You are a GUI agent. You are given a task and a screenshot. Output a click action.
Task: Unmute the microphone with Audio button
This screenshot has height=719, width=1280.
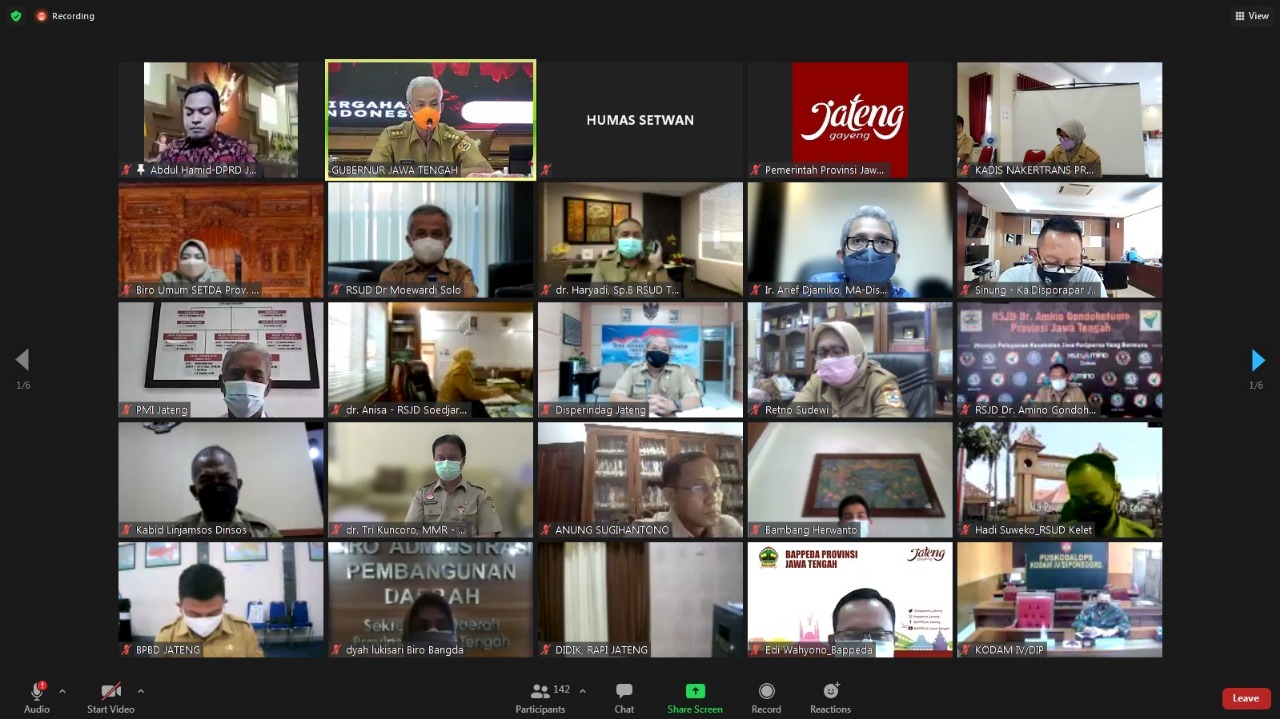pos(37,697)
